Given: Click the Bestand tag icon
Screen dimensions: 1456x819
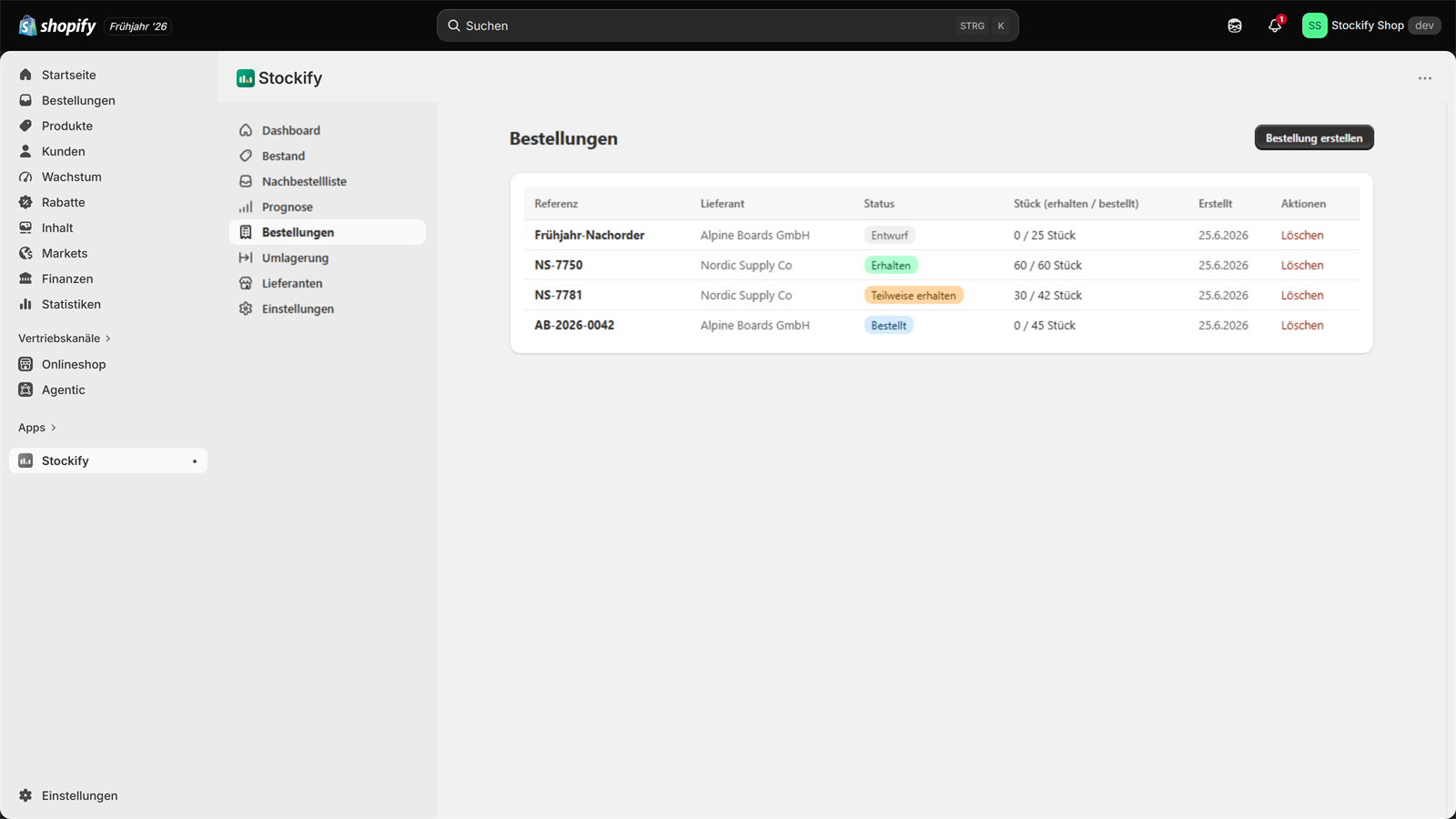Looking at the screenshot, I should (x=246, y=156).
